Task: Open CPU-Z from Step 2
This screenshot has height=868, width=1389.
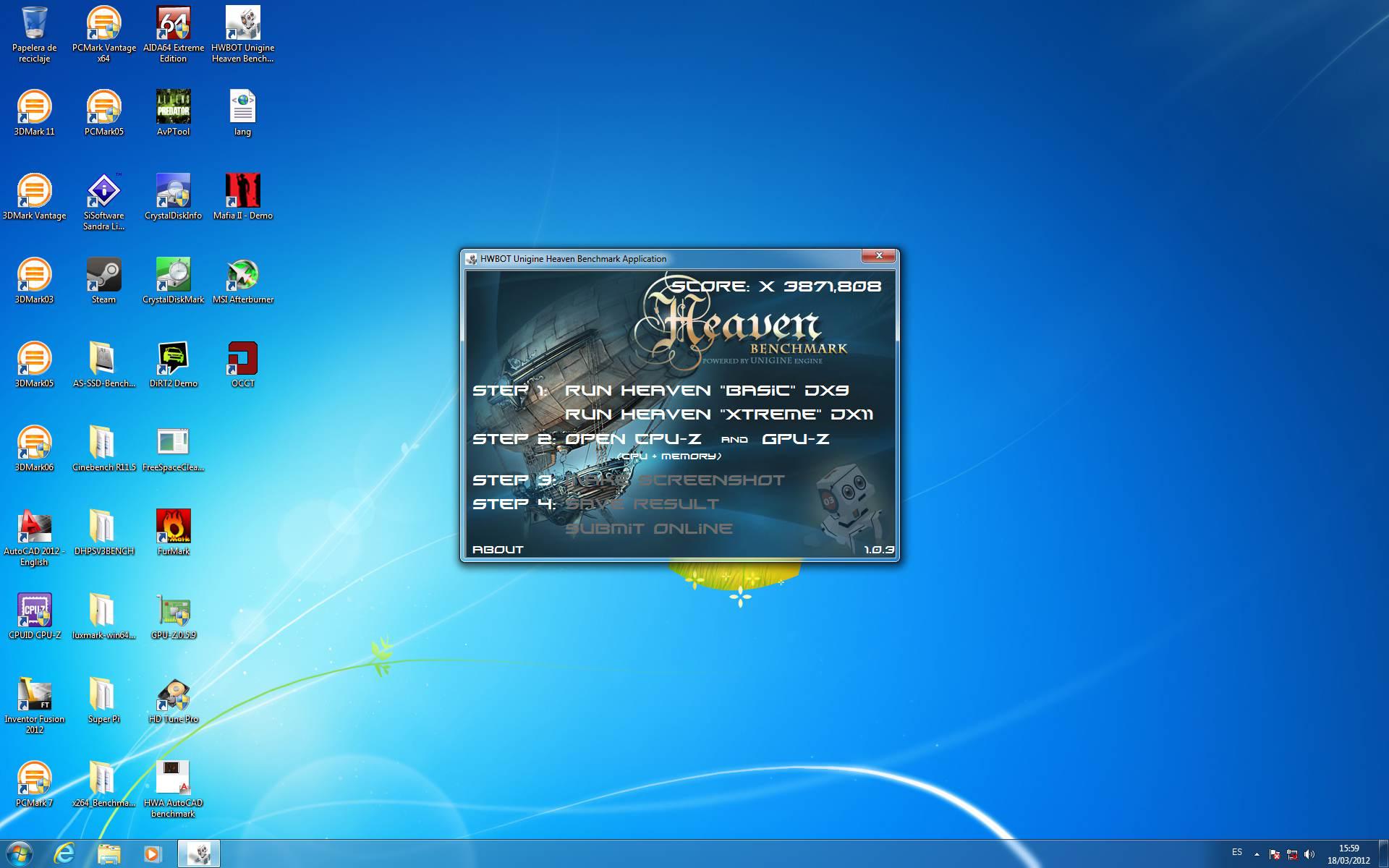Action: pos(633,439)
